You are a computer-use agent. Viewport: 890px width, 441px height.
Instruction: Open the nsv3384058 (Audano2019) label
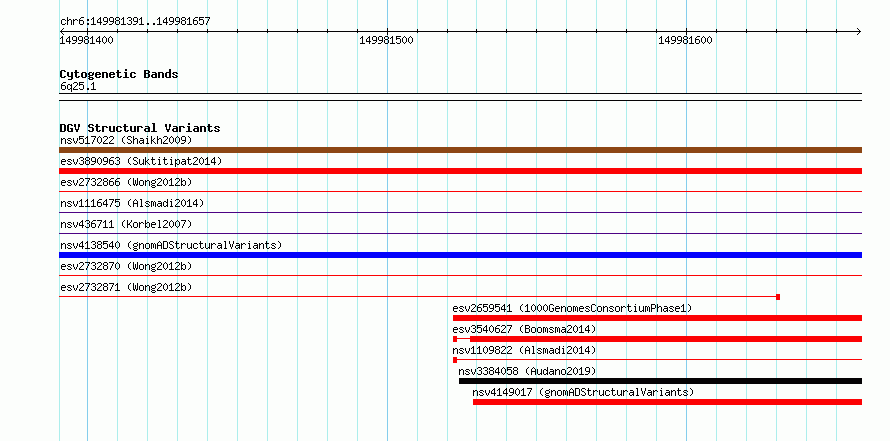[x=527, y=371]
